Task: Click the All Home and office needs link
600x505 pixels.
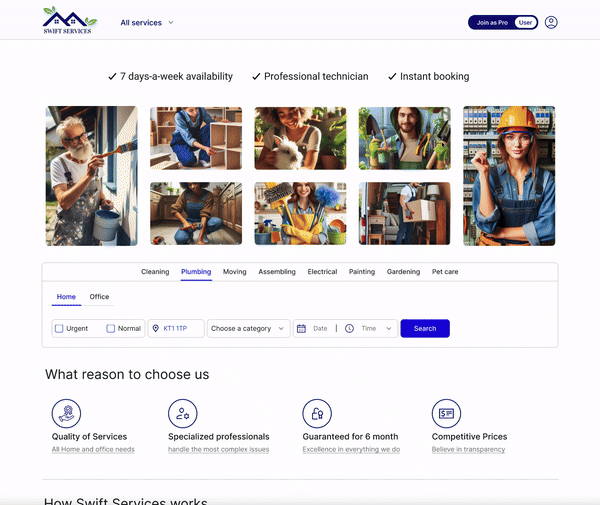Action: click(x=93, y=450)
